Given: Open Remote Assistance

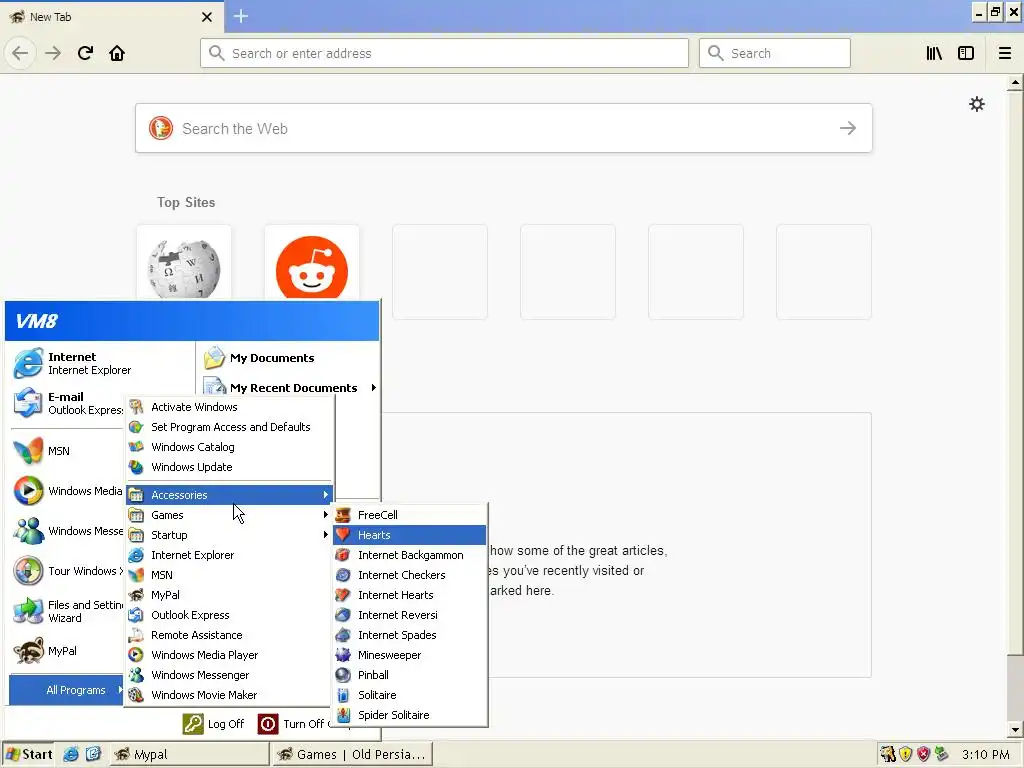Looking at the screenshot, I should coord(229,635).
